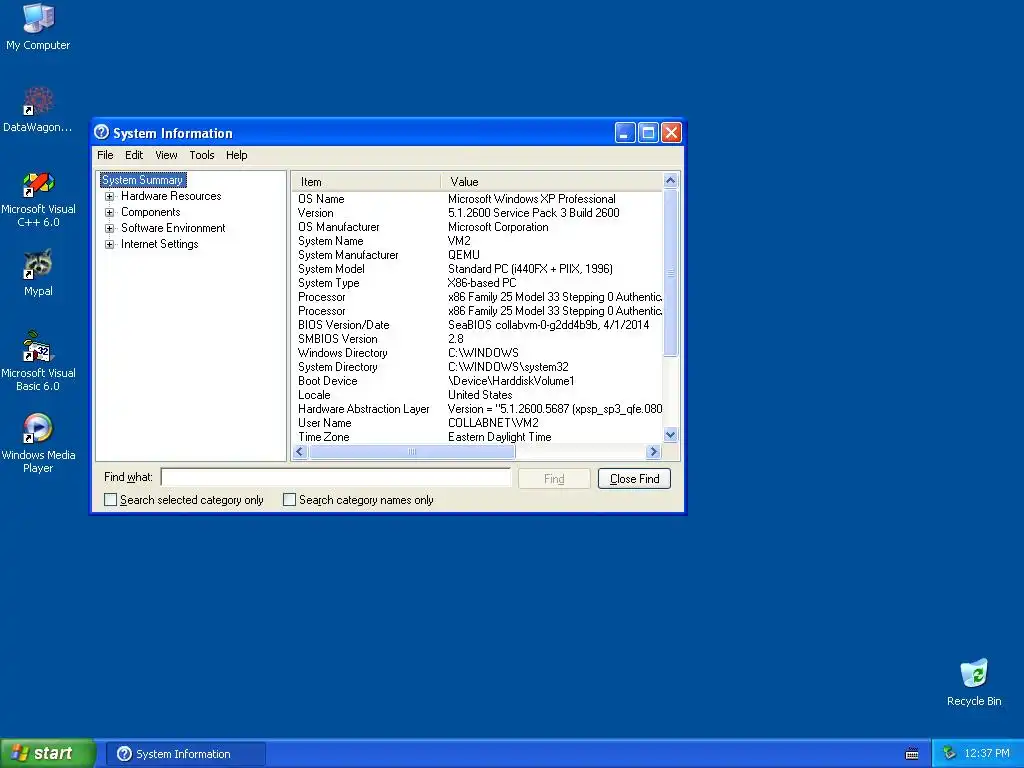Select System Summary tree node
Screen dimensions: 1024x768
143,180
